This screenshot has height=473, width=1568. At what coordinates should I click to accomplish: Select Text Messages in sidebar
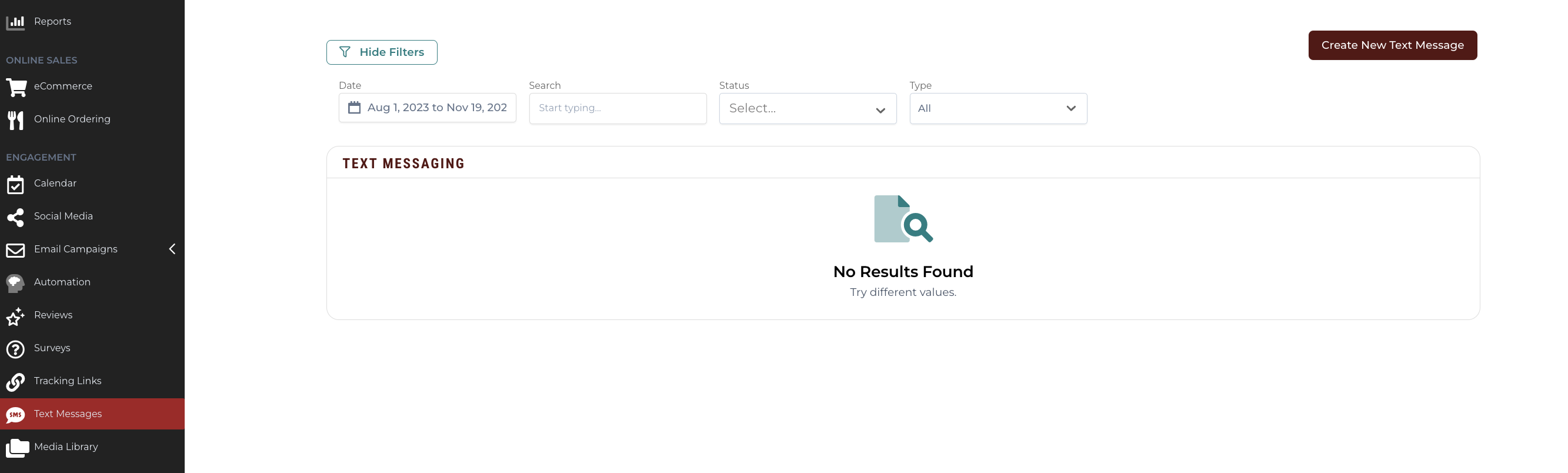[92, 414]
